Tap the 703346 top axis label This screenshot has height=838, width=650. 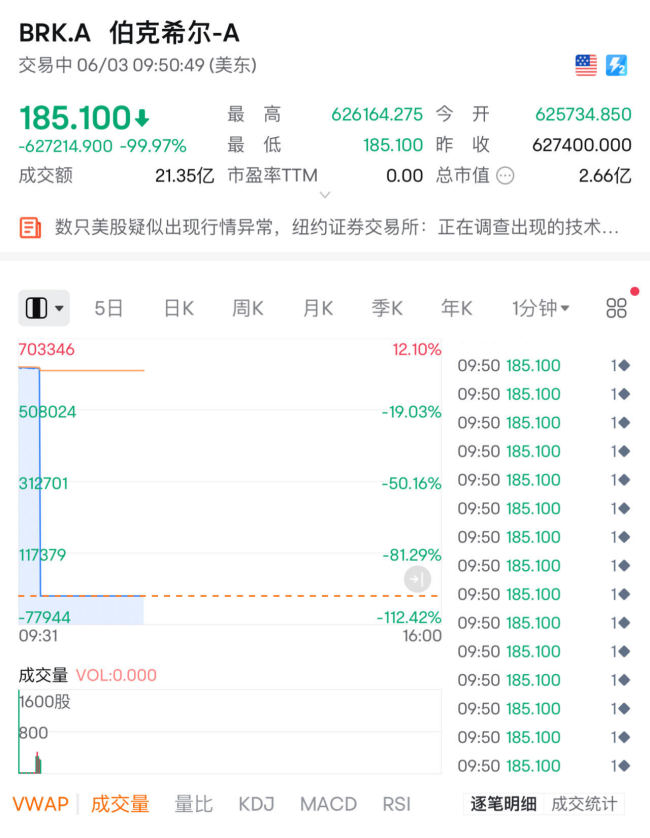[x=47, y=350]
